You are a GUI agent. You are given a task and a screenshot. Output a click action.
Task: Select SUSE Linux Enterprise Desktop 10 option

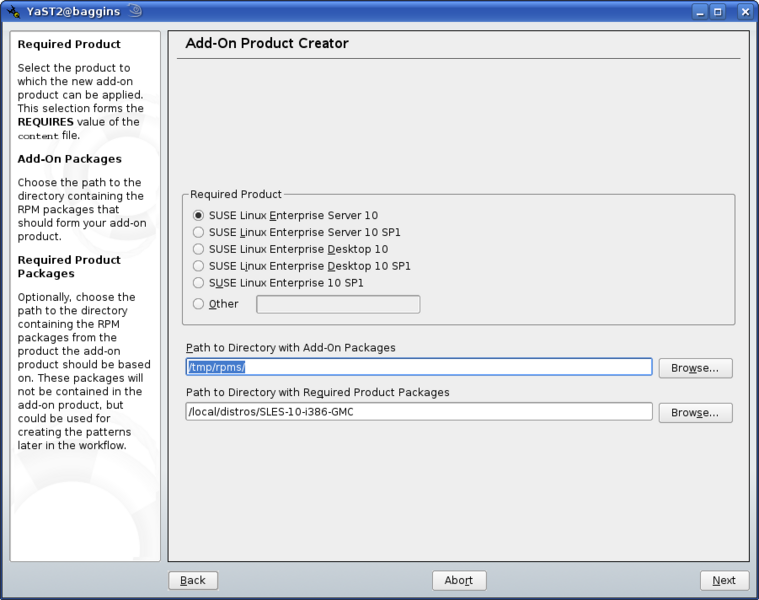(x=199, y=249)
